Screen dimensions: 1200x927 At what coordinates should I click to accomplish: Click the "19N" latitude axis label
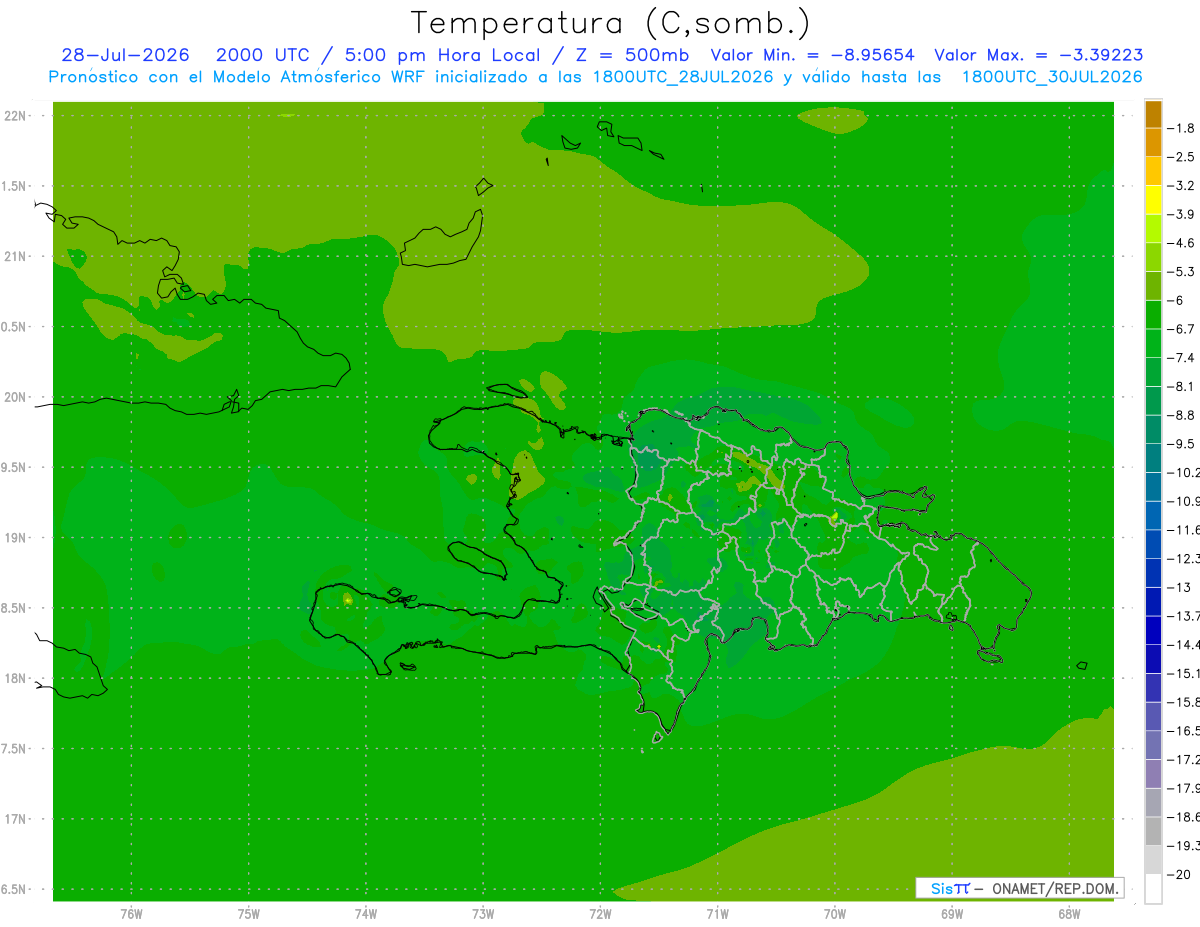coord(17,538)
